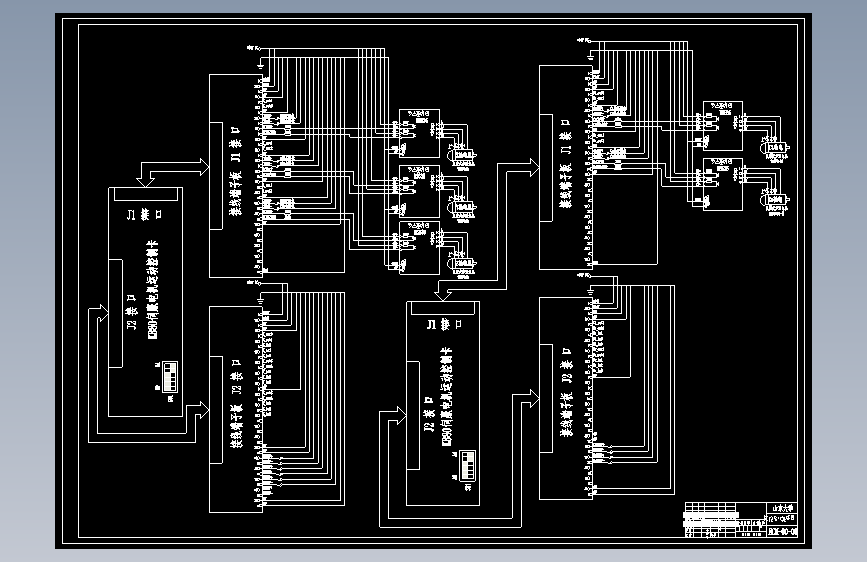Click the arrowhead pointing into left card's J2 port
The width and height of the screenshot is (867, 562).
[x=103, y=313]
